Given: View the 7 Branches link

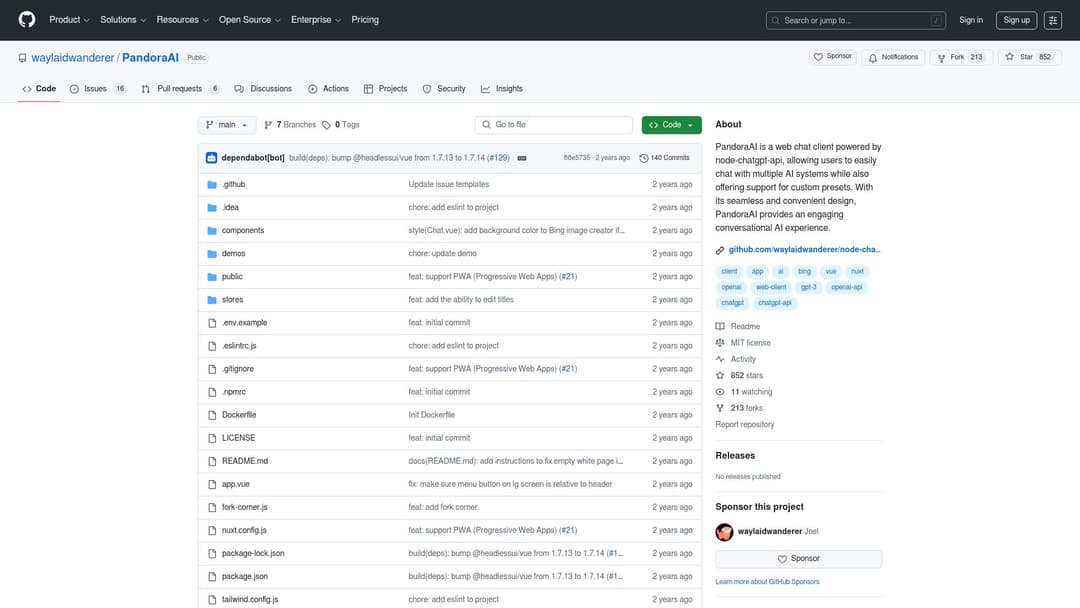Looking at the screenshot, I should click(290, 125).
